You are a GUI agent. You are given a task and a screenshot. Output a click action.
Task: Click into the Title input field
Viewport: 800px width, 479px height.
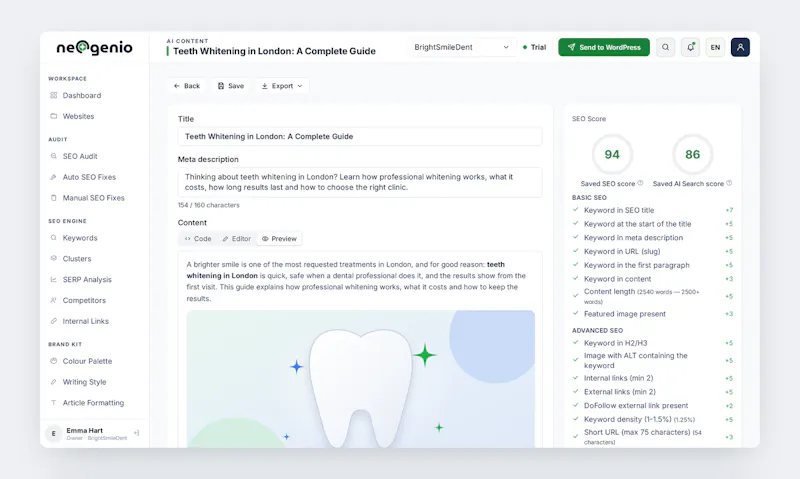coord(360,137)
